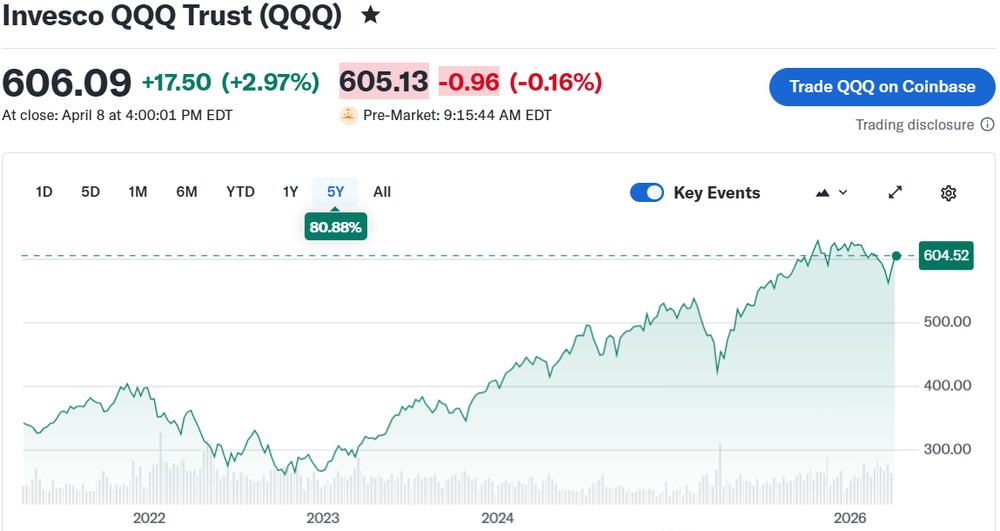Show All-time chart range

[382, 192]
